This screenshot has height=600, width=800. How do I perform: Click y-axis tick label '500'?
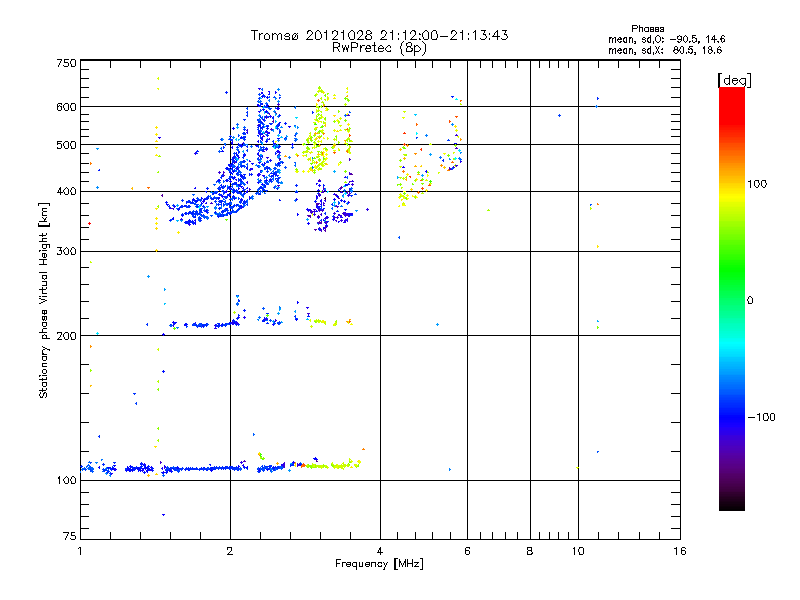(x=67, y=145)
